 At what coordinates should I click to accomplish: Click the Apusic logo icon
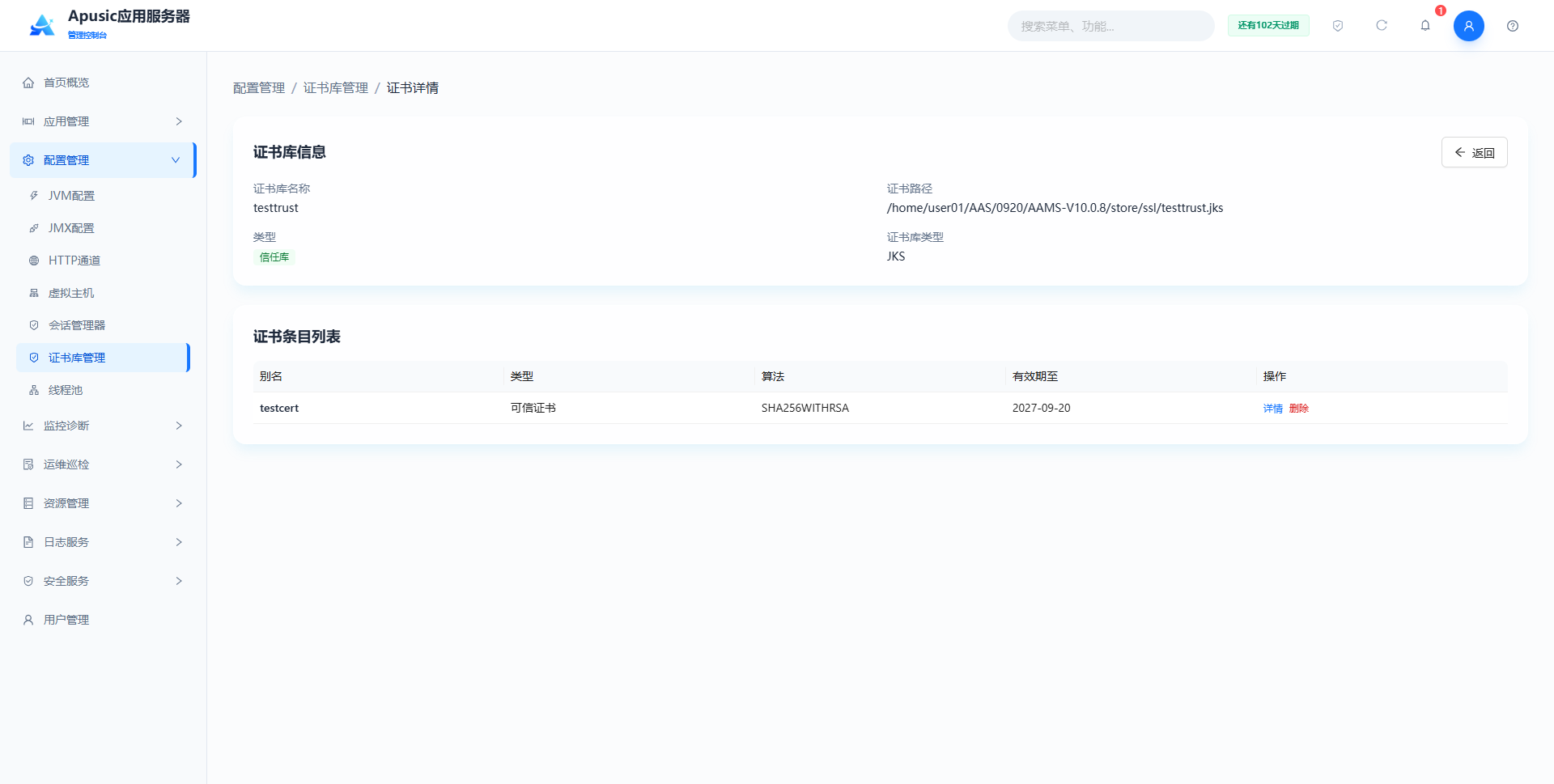tap(42, 25)
